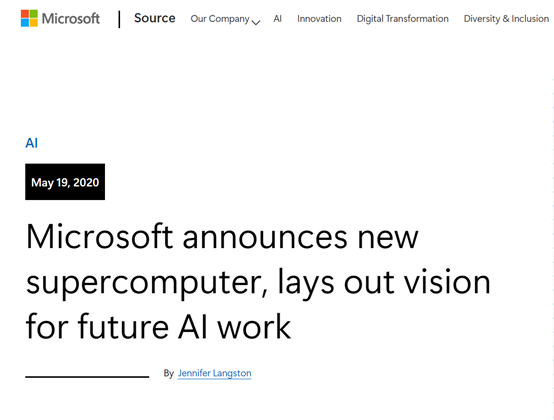Open the Source home link
The image size is (554, 420).
[154, 18]
